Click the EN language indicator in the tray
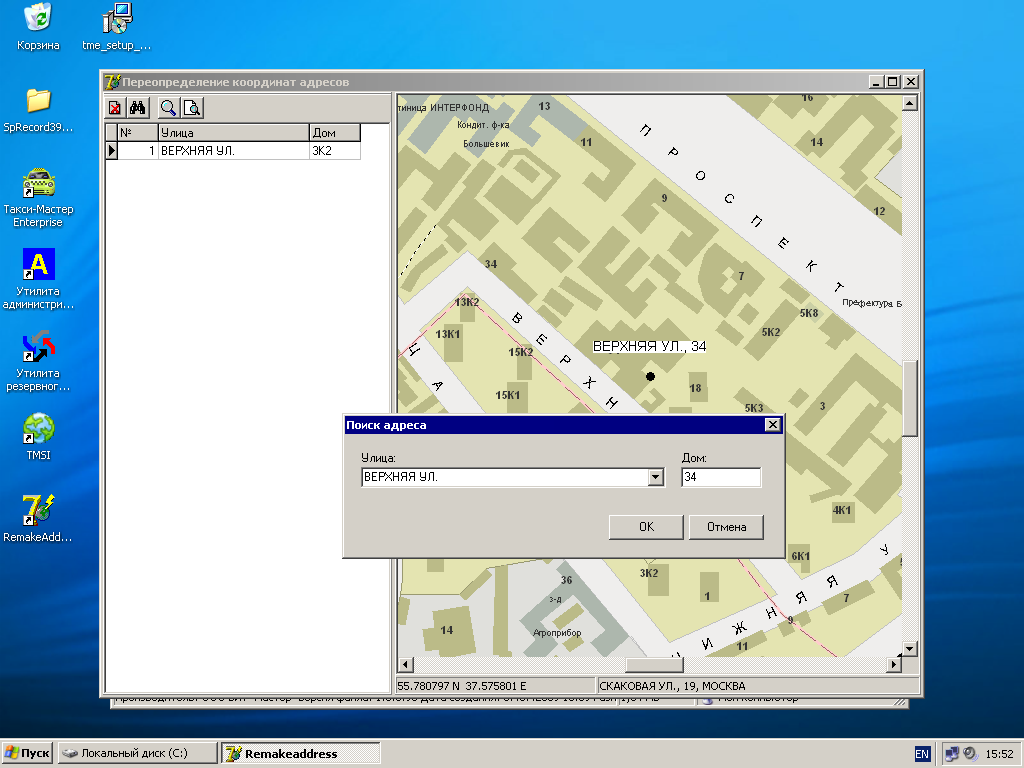Screen dimensions: 1024x768 921,753
